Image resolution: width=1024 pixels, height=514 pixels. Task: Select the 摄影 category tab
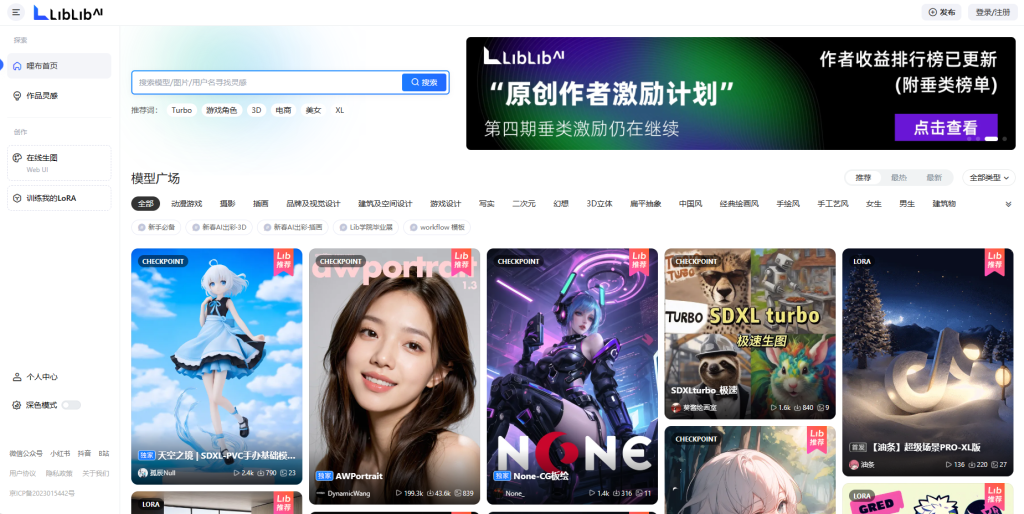(x=227, y=204)
